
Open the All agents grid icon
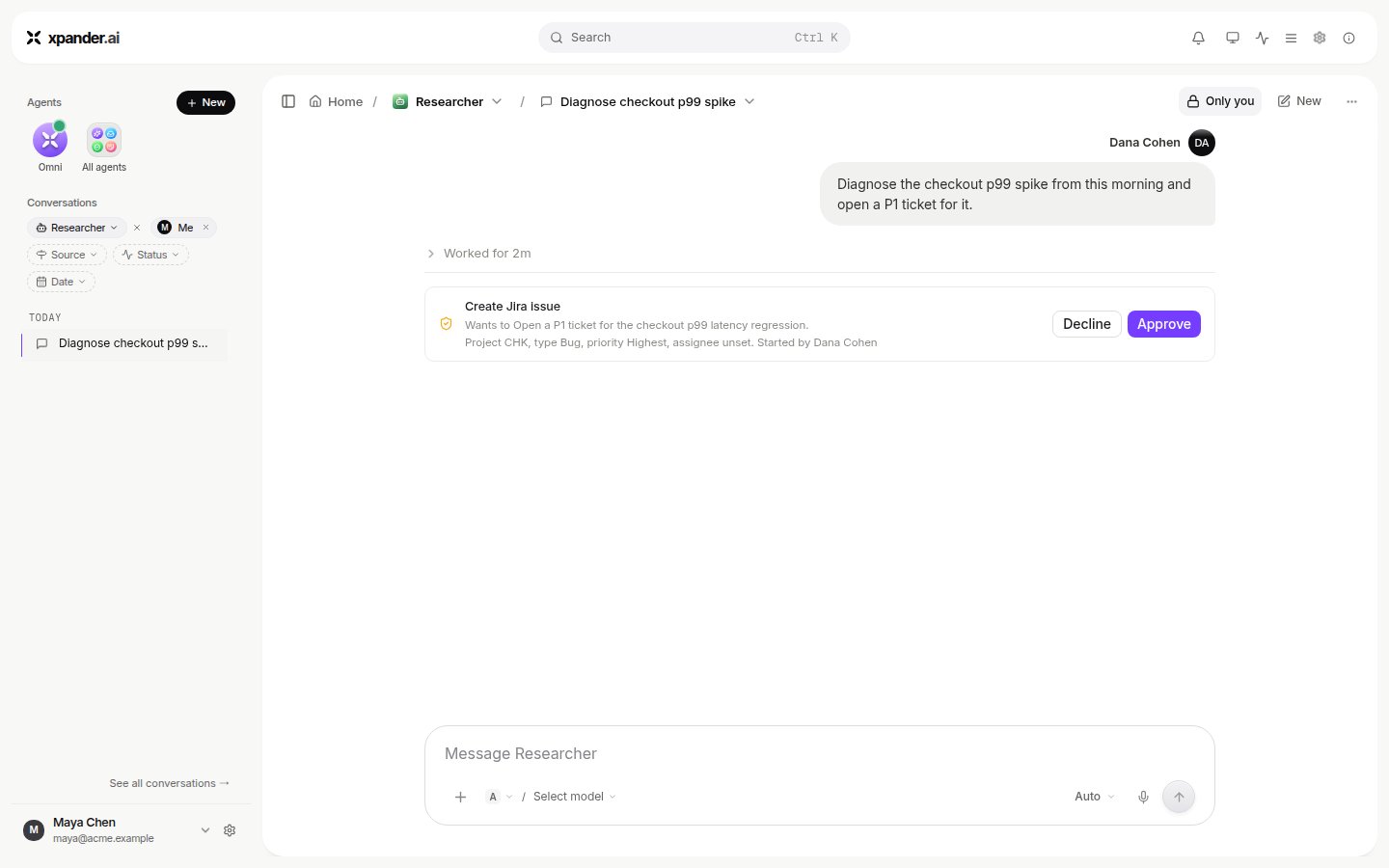[104, 141]
